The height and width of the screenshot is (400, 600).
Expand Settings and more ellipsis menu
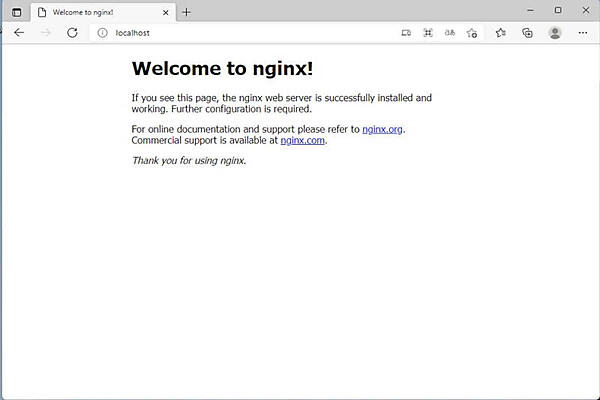582,33
